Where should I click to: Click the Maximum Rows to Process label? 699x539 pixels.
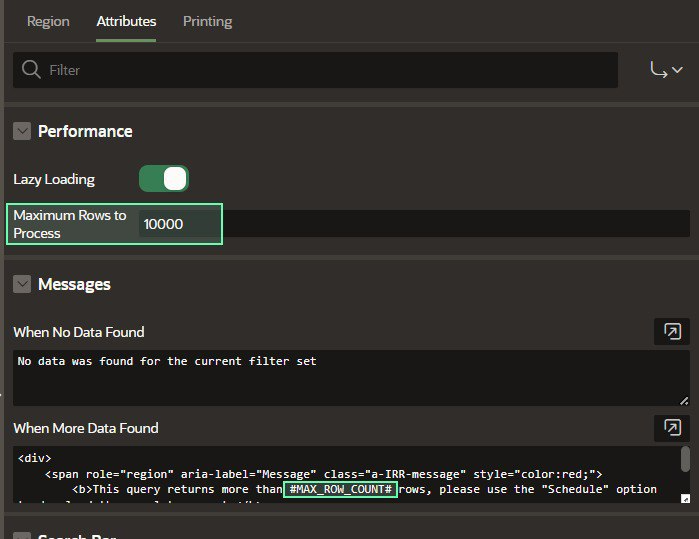pyautogui.click(x=70, y=224)
